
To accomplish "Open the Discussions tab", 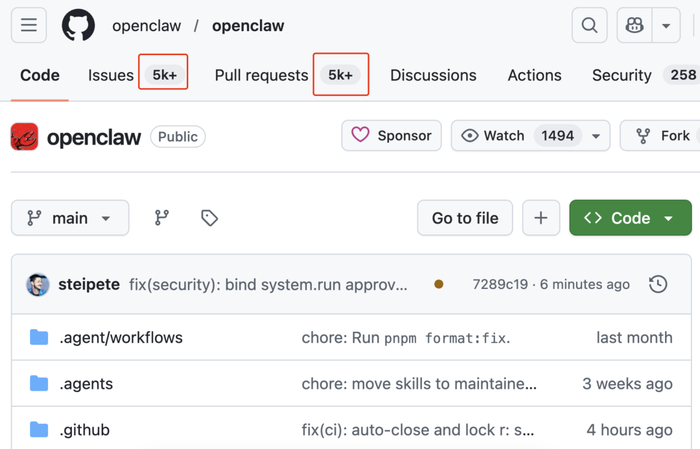I will [x=433, y=75].
